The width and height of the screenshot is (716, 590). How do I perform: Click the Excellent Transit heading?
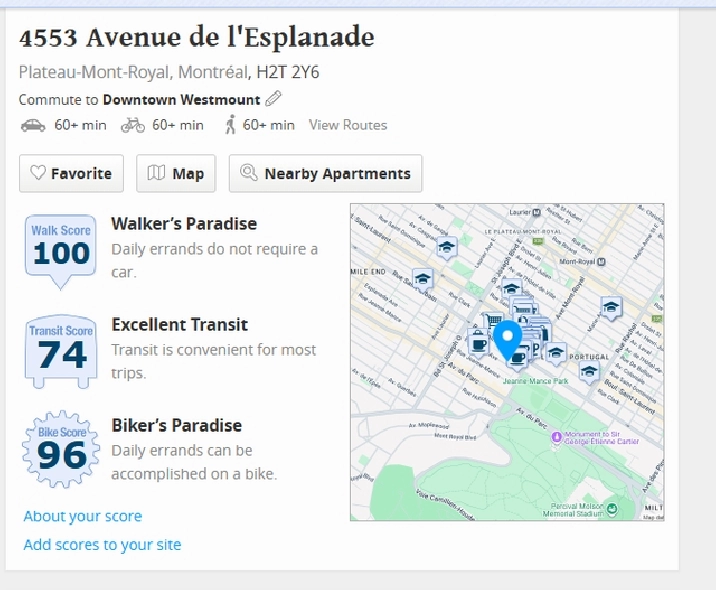coord(179,325)
